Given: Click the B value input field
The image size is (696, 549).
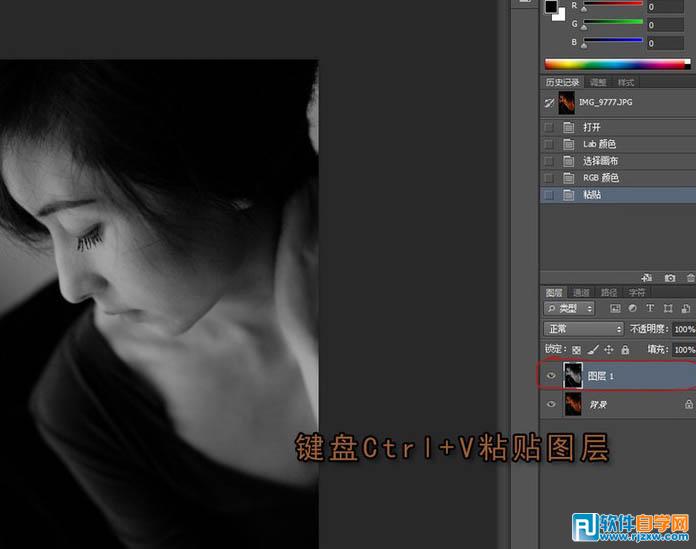Looking at the screenshot, I should [x=665, y=43].
